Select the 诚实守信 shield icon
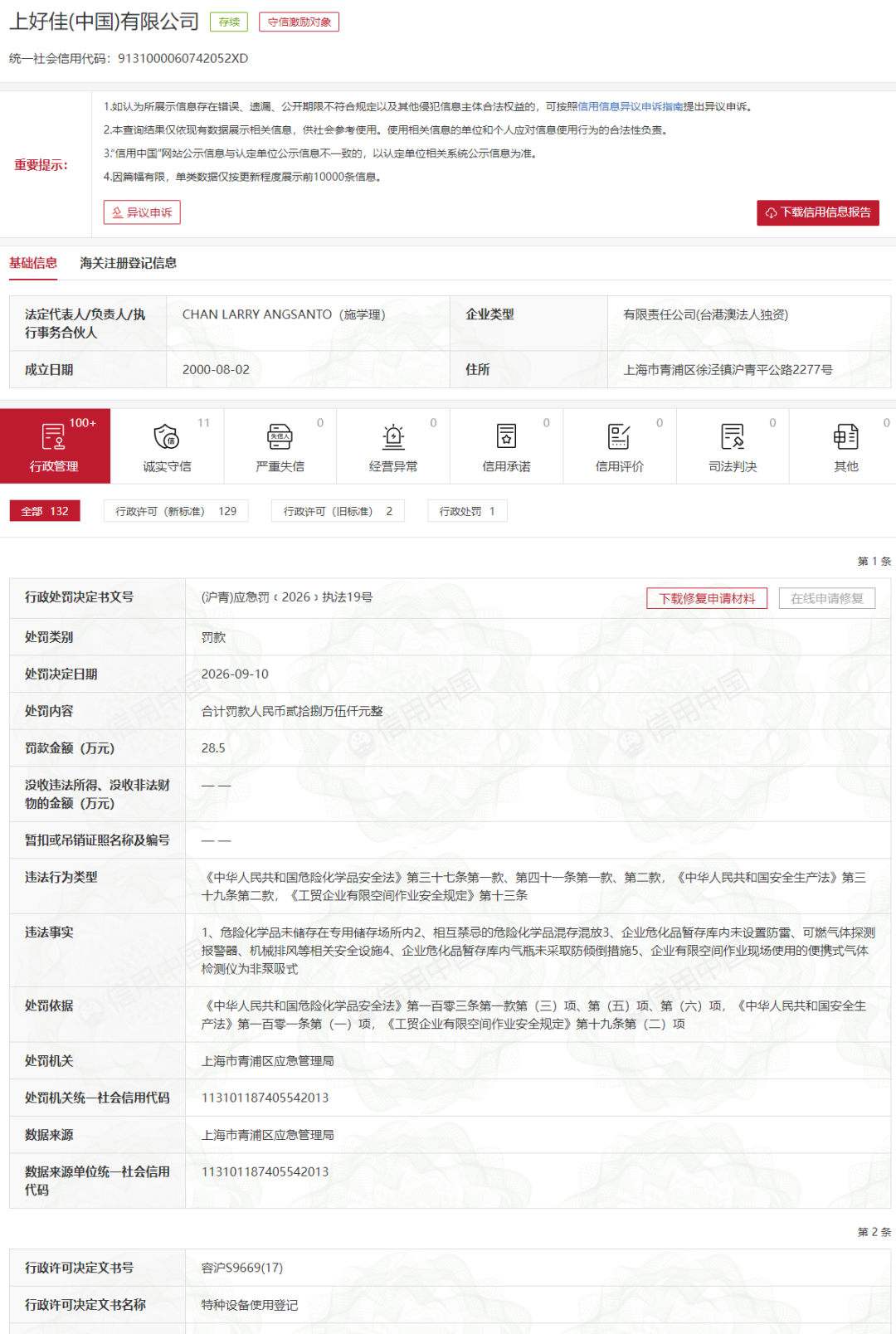 [x=167, y=436]
